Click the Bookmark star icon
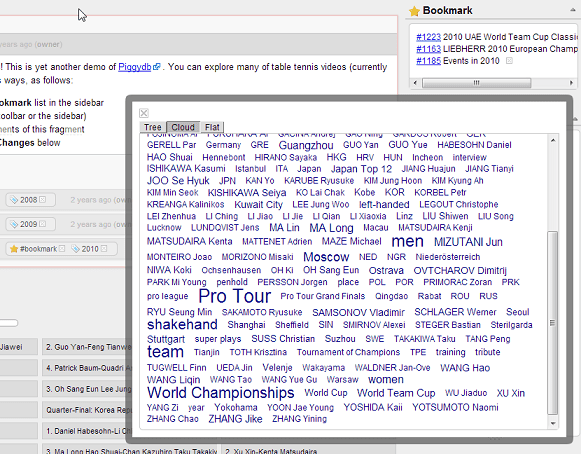The height and width of the screenshot is (454, 581). 414,11
